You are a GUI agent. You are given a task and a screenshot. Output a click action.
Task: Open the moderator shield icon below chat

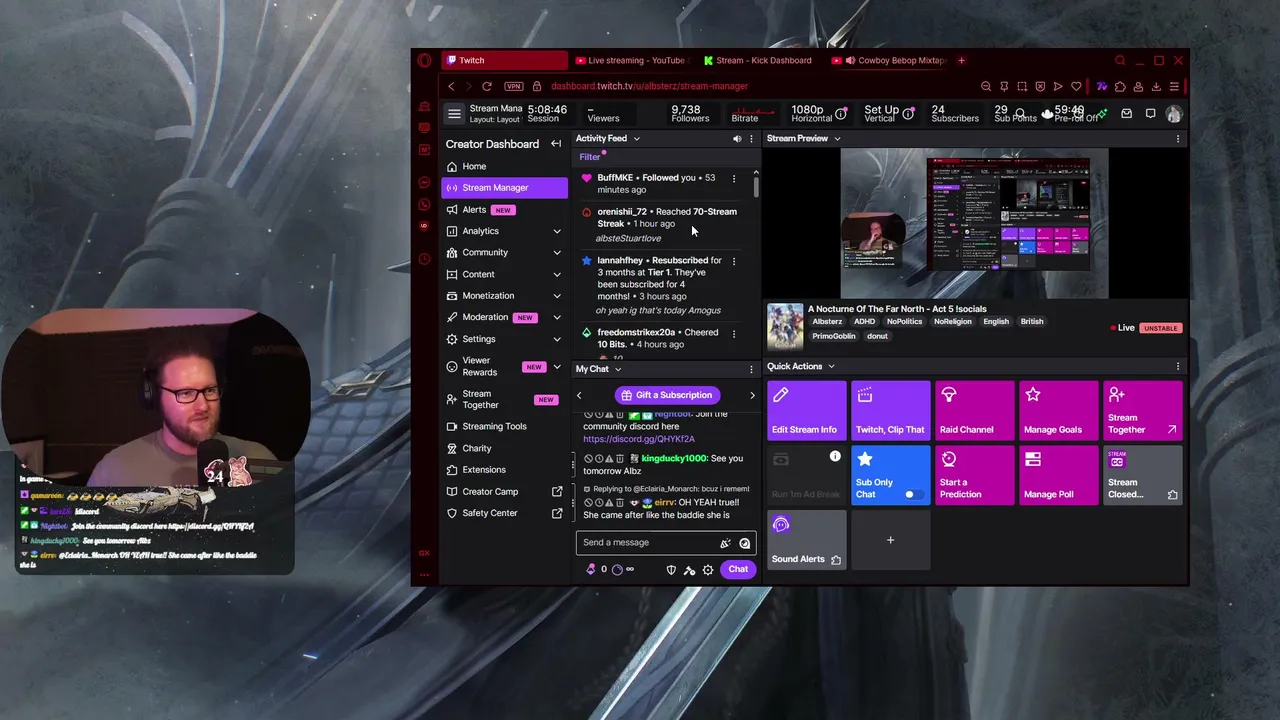pyautogui.click(x=671, y=570)
